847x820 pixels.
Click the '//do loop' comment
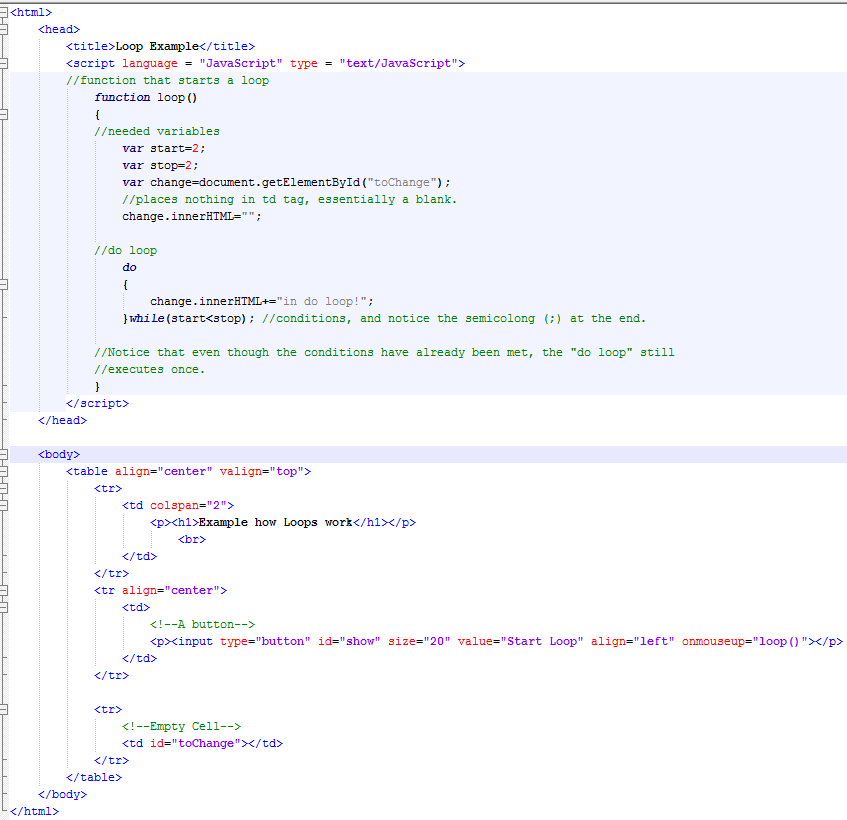[125, 251]
